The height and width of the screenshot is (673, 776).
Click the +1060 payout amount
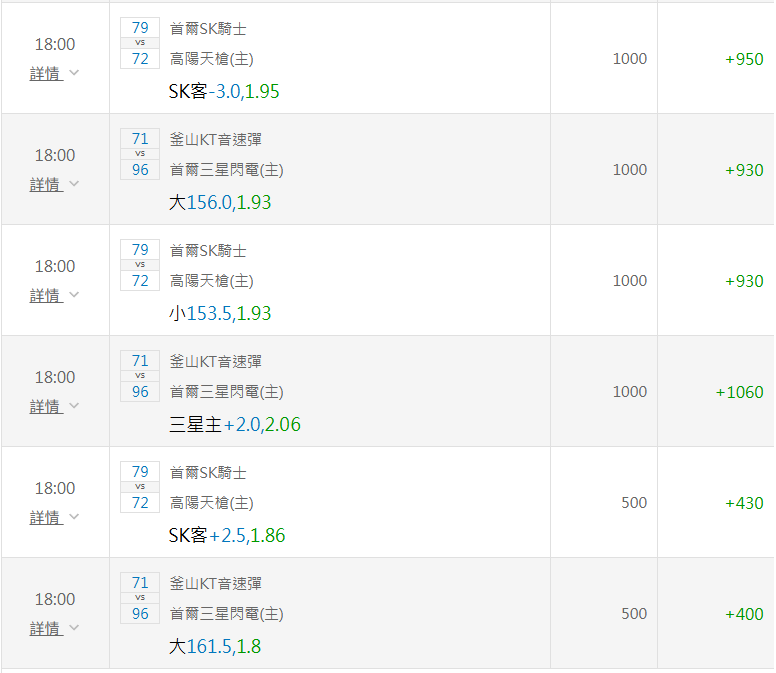739,392
